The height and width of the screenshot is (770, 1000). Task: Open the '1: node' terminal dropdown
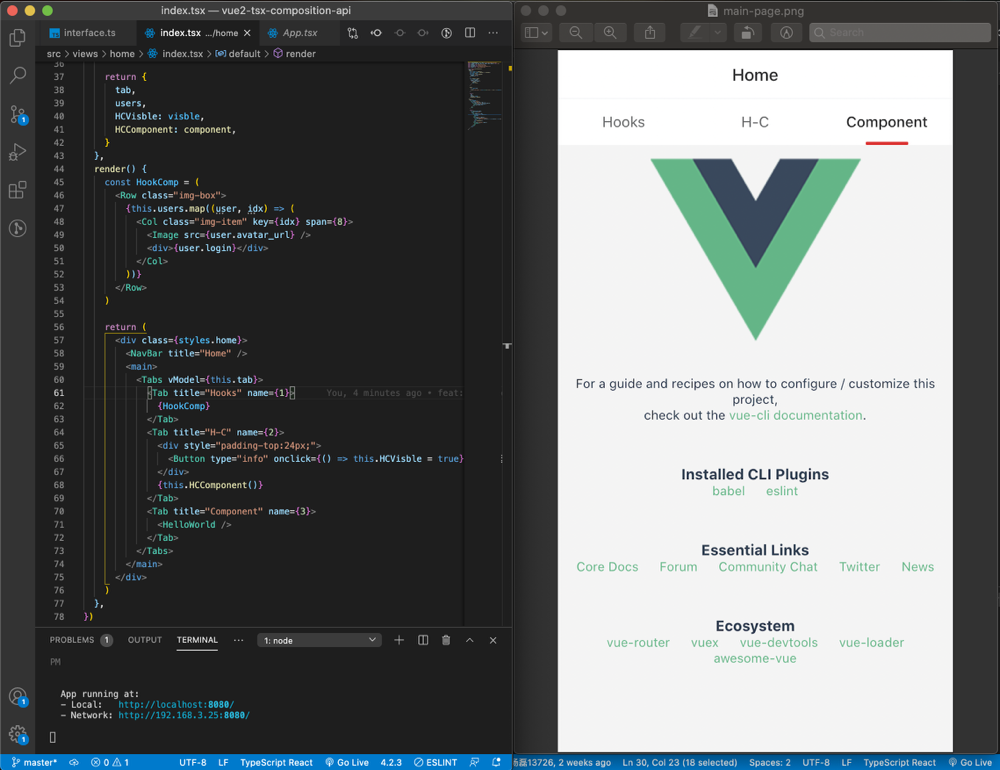(319, 640)
